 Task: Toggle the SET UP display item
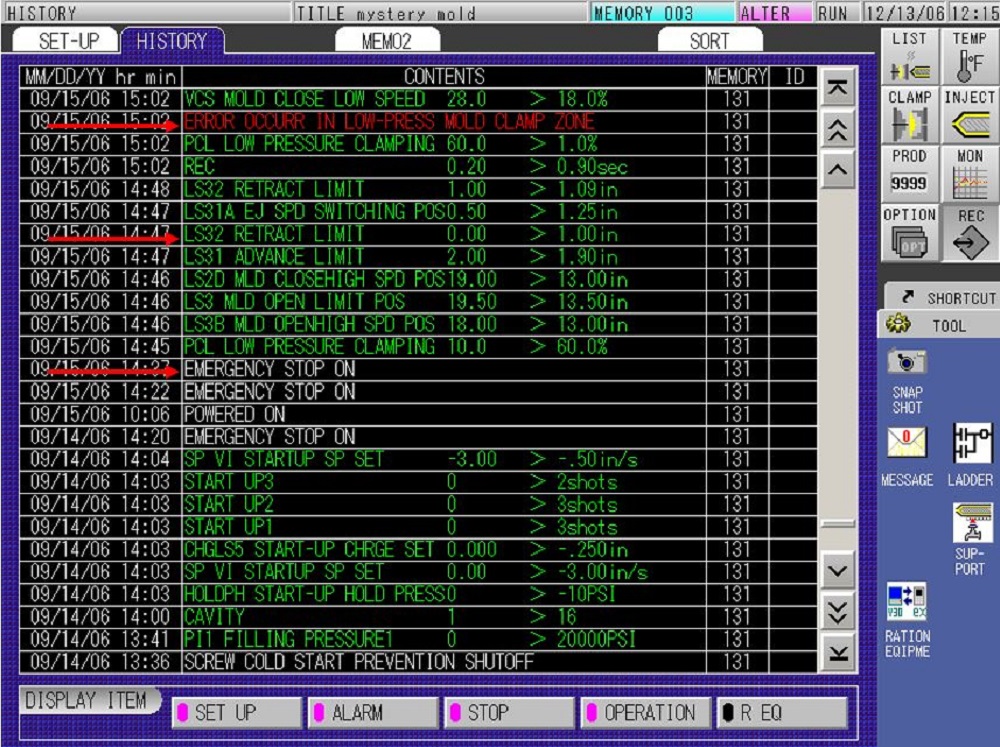coord(237,713)
